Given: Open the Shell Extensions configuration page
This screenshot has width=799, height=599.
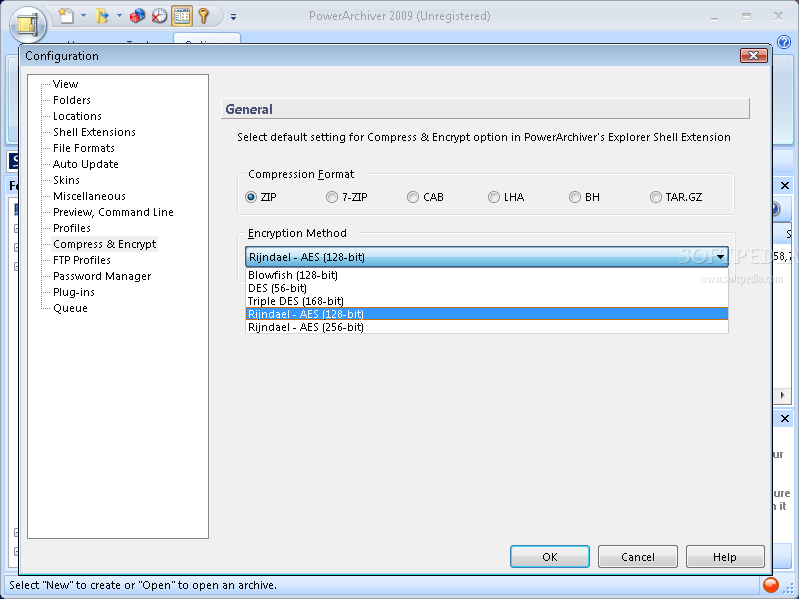Looking at the screenshot, I should pyautogui.click(x=94, y=132).
